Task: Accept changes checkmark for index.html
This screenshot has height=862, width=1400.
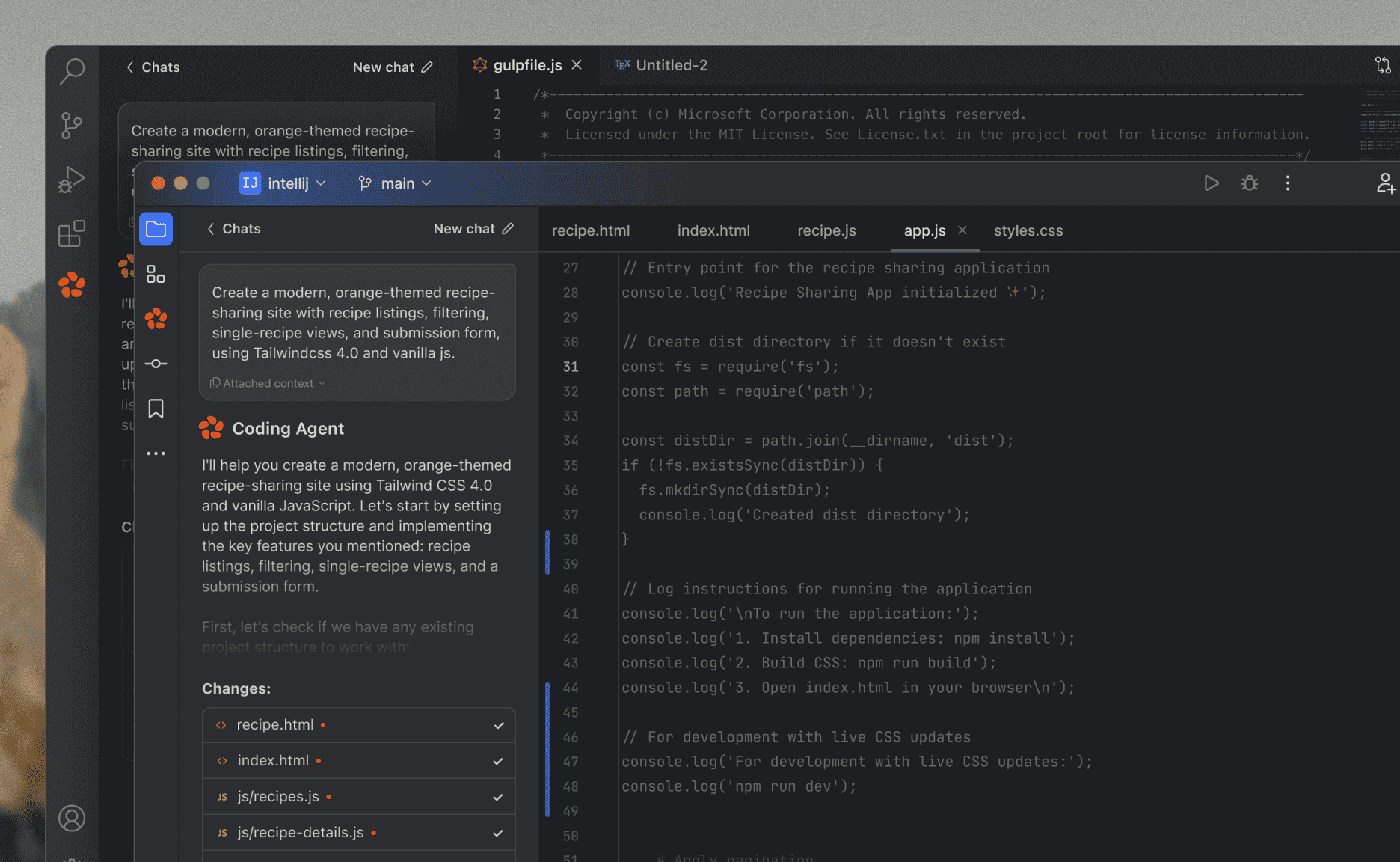Action: click(x=497, y=760)
